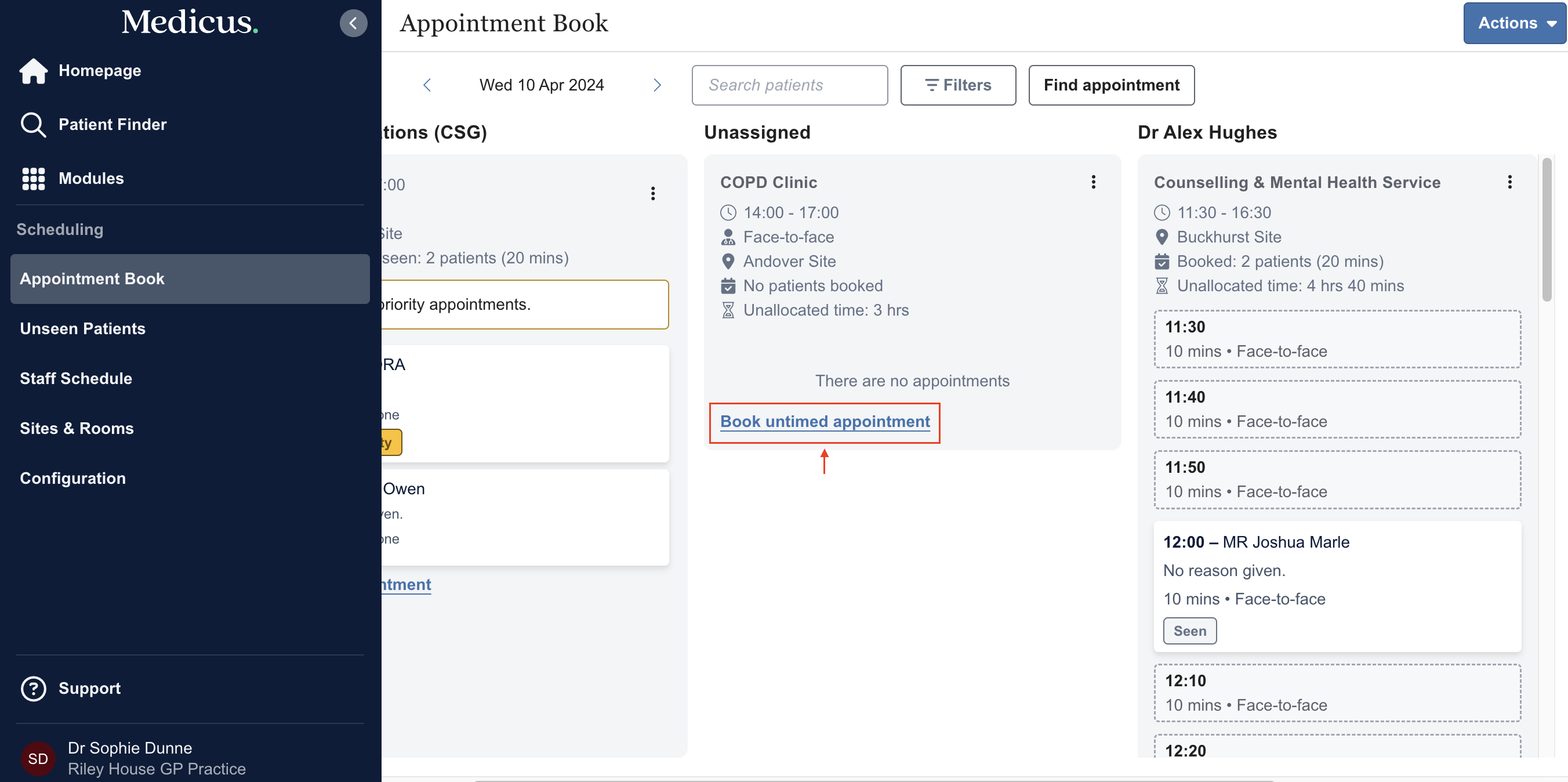The image size is (1568, 782).
Task: Collapse the sidebar with the chevron button
Action: coord(353,23)
